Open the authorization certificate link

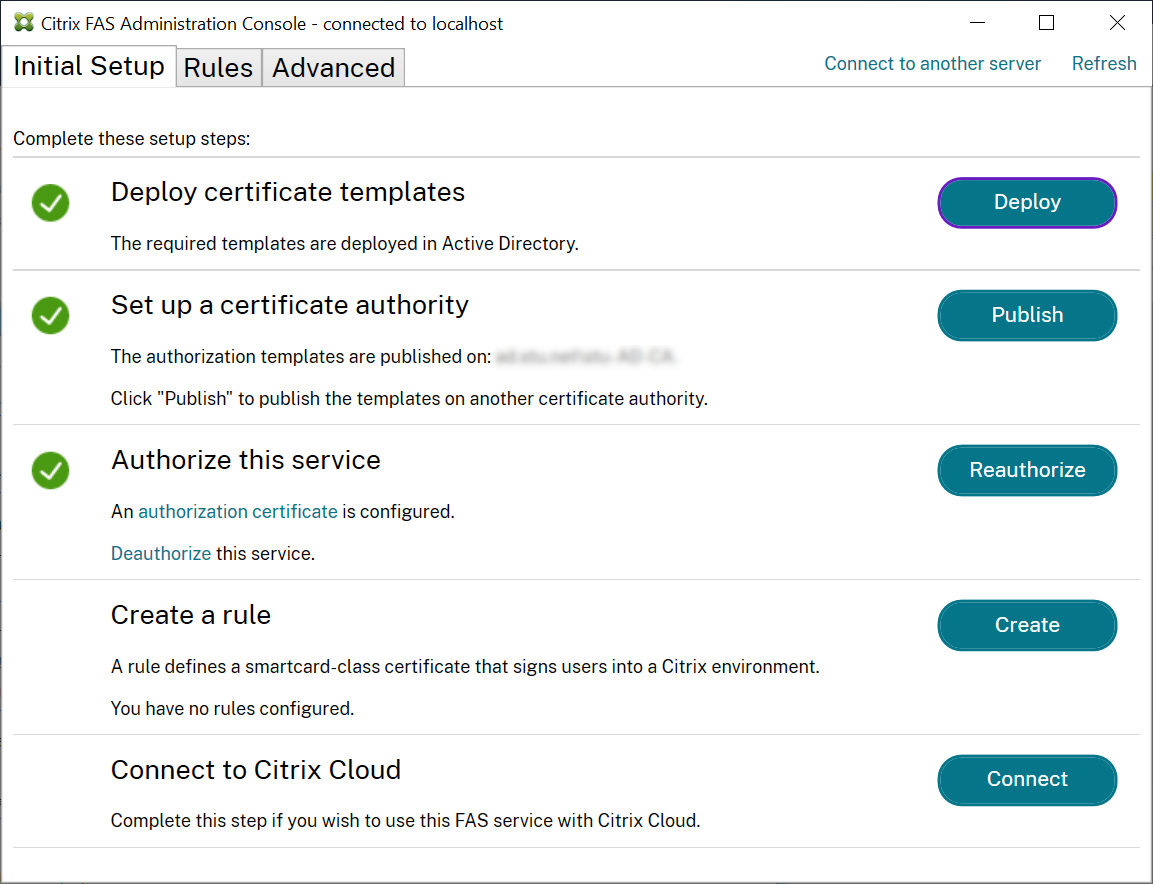click(238, 512)
